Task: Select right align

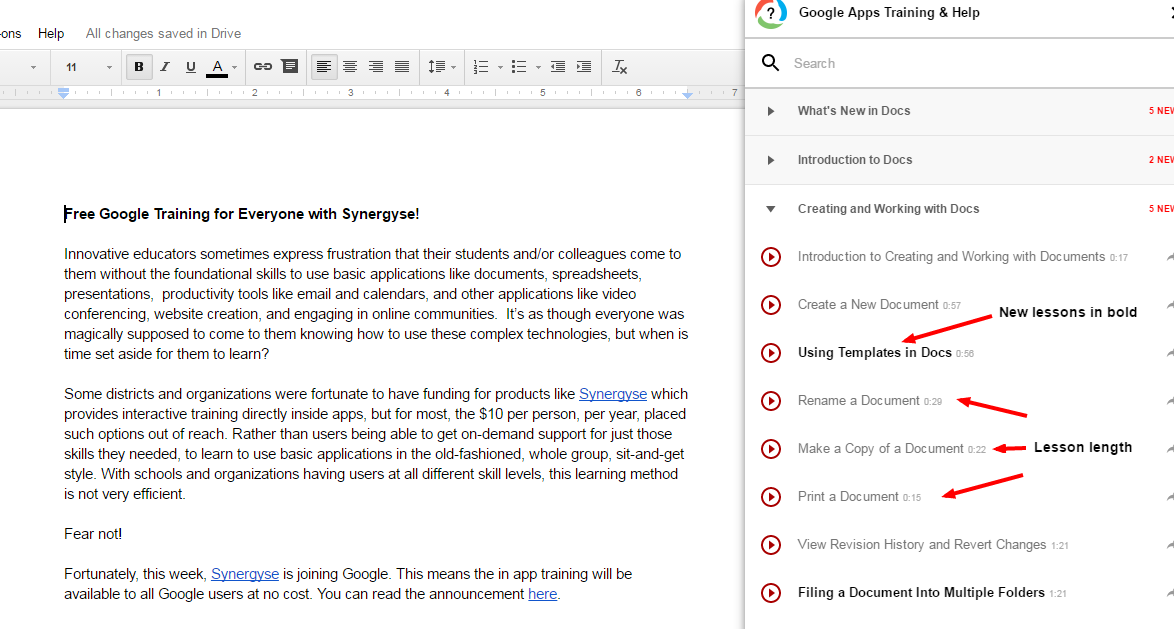Action: click(x=376, y=67)
